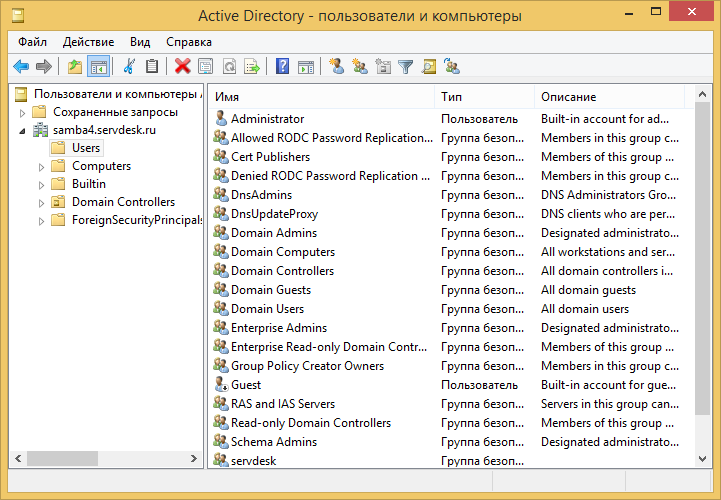Click the Domain Controllers OU folder icon
721x500 pixels.
pyautogui.click(x=58, y=202)
